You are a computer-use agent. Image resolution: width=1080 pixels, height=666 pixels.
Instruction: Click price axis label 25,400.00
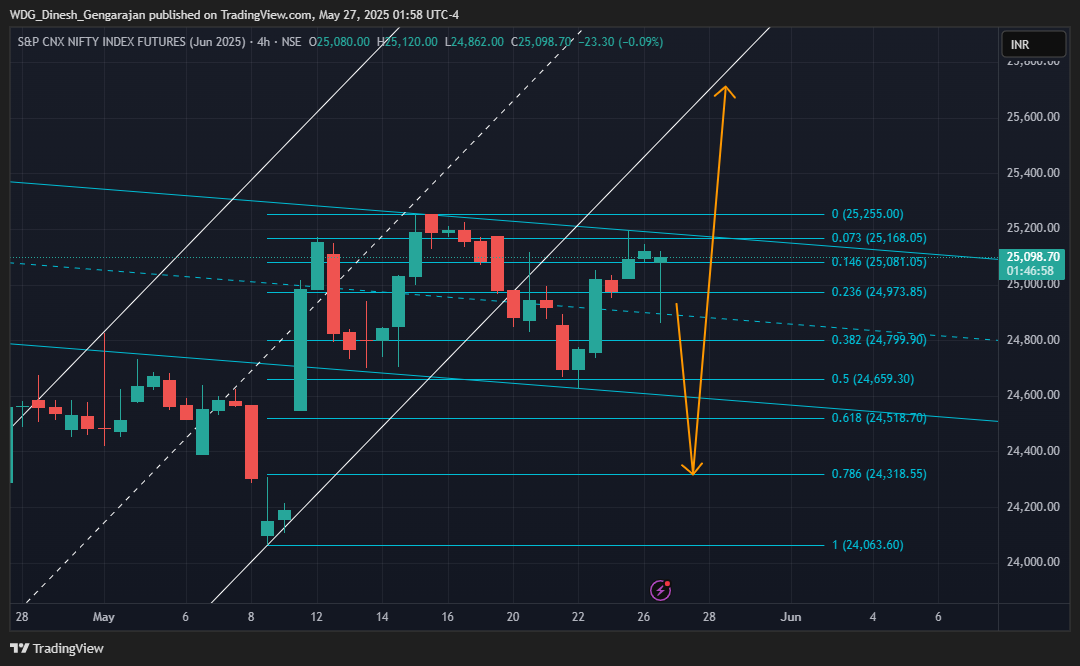coord(1032,173)
